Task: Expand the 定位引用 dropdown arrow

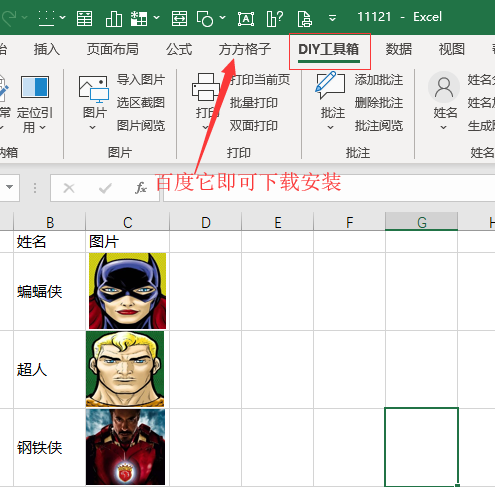Action: [x=43, y=127]
